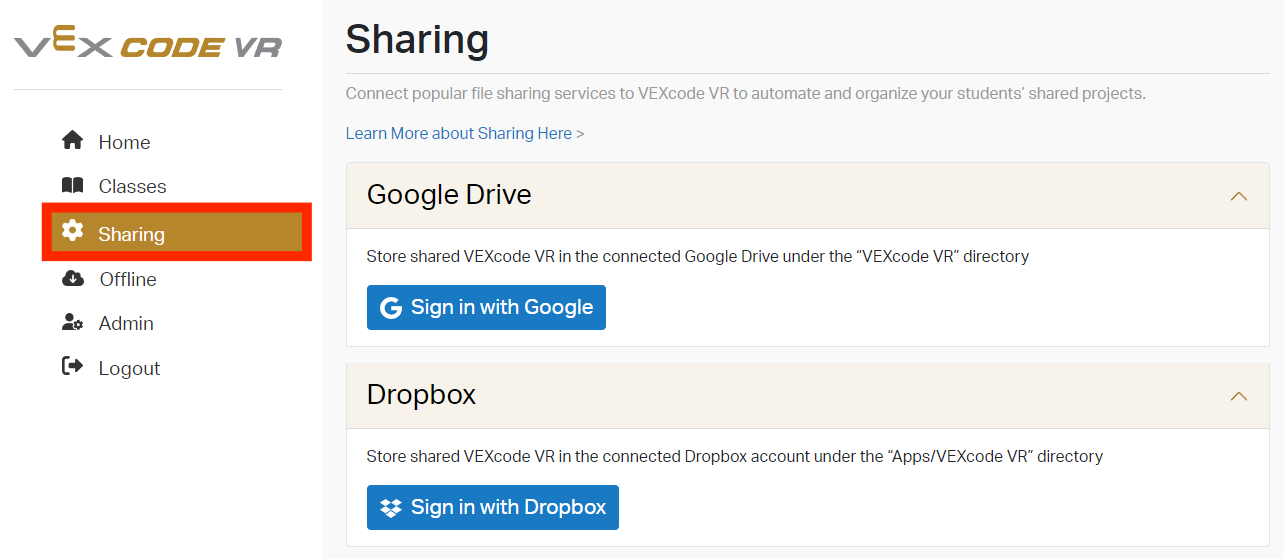Click the Logout arrow icon
The height and width of the screenshot is (559, 1284).
pyautogui.click(x=72, y=367)
